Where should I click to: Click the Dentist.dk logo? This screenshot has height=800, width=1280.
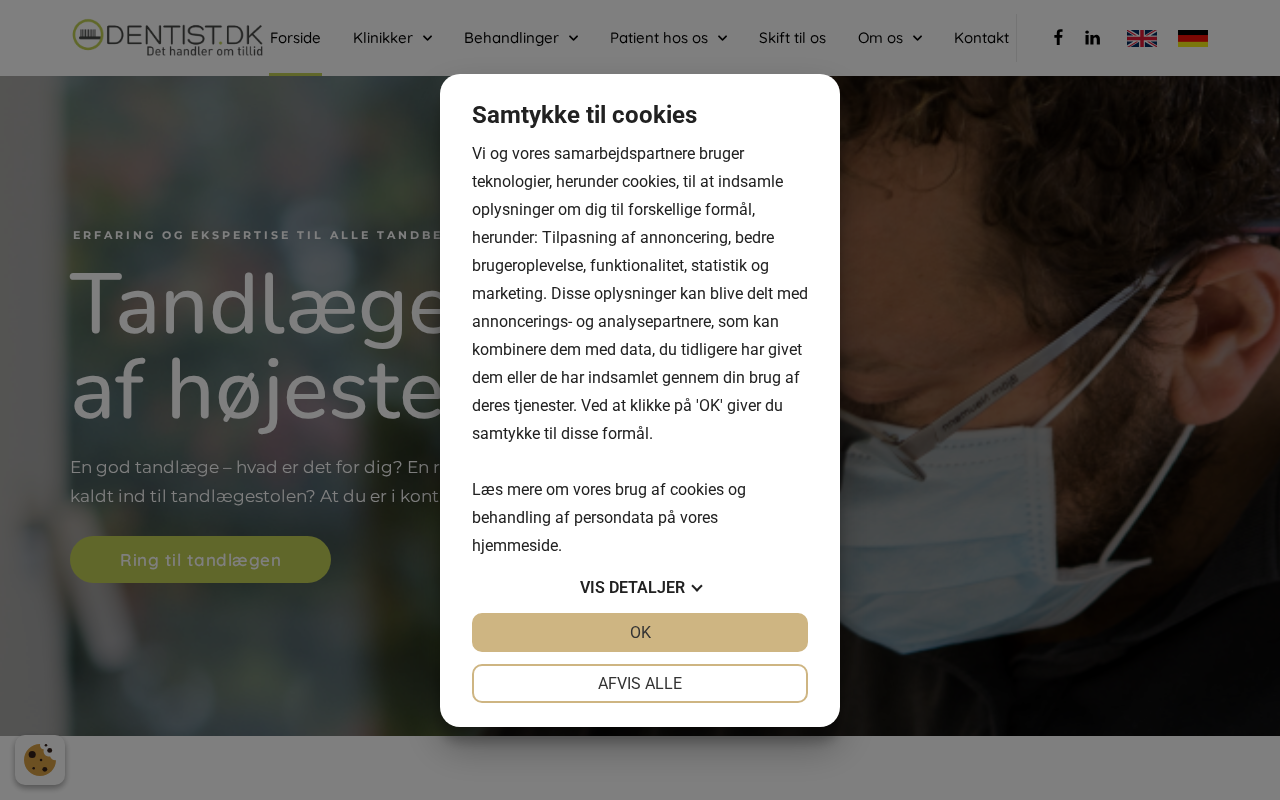coord(167,37)
